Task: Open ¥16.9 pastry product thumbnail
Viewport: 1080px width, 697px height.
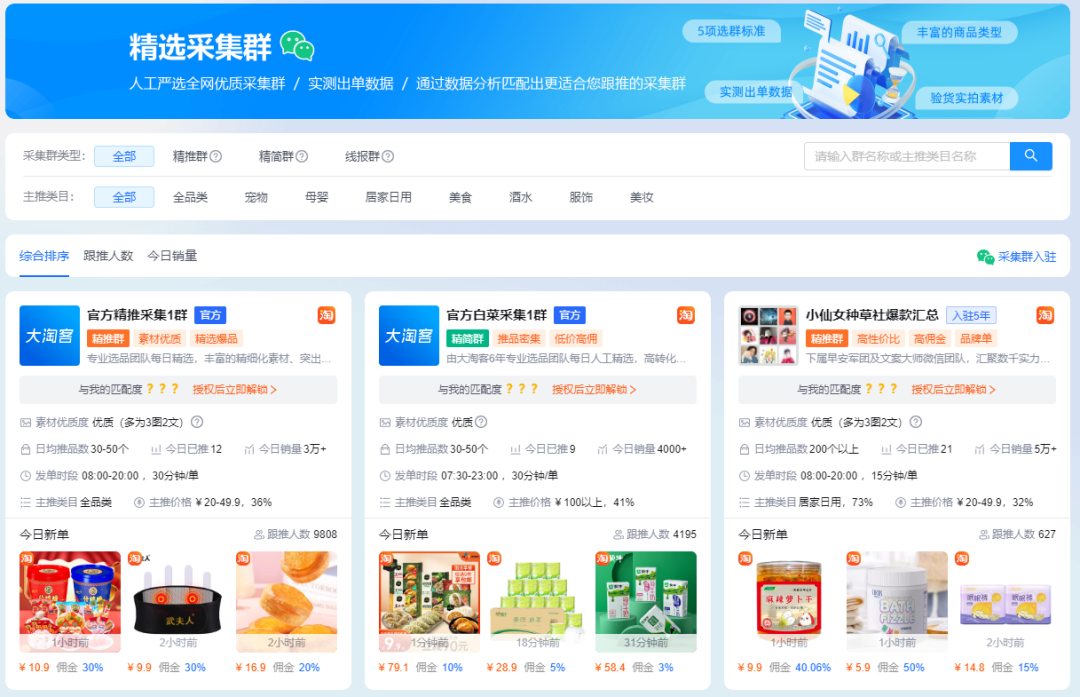Action: coord(287,601)
